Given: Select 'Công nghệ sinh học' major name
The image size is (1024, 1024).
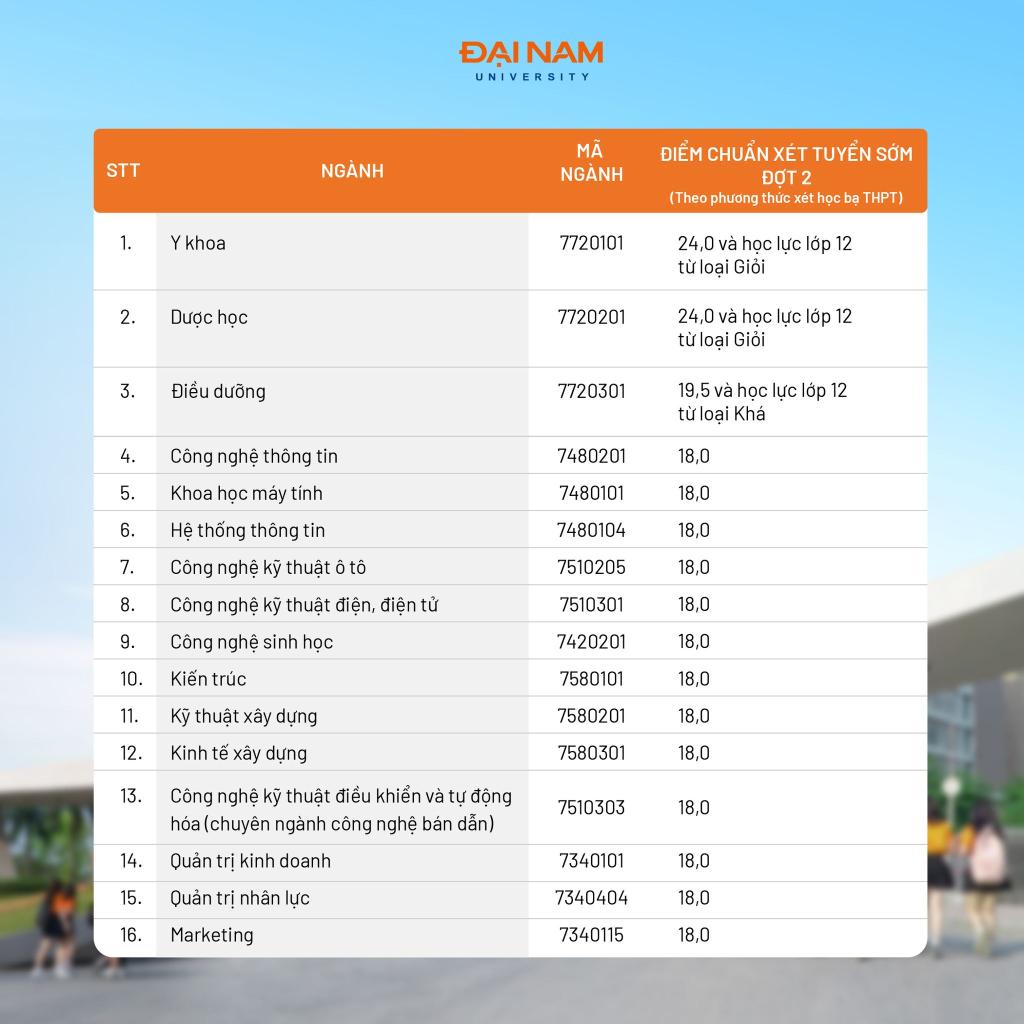Looking at the screenshot, I should [x=251, y=642].
